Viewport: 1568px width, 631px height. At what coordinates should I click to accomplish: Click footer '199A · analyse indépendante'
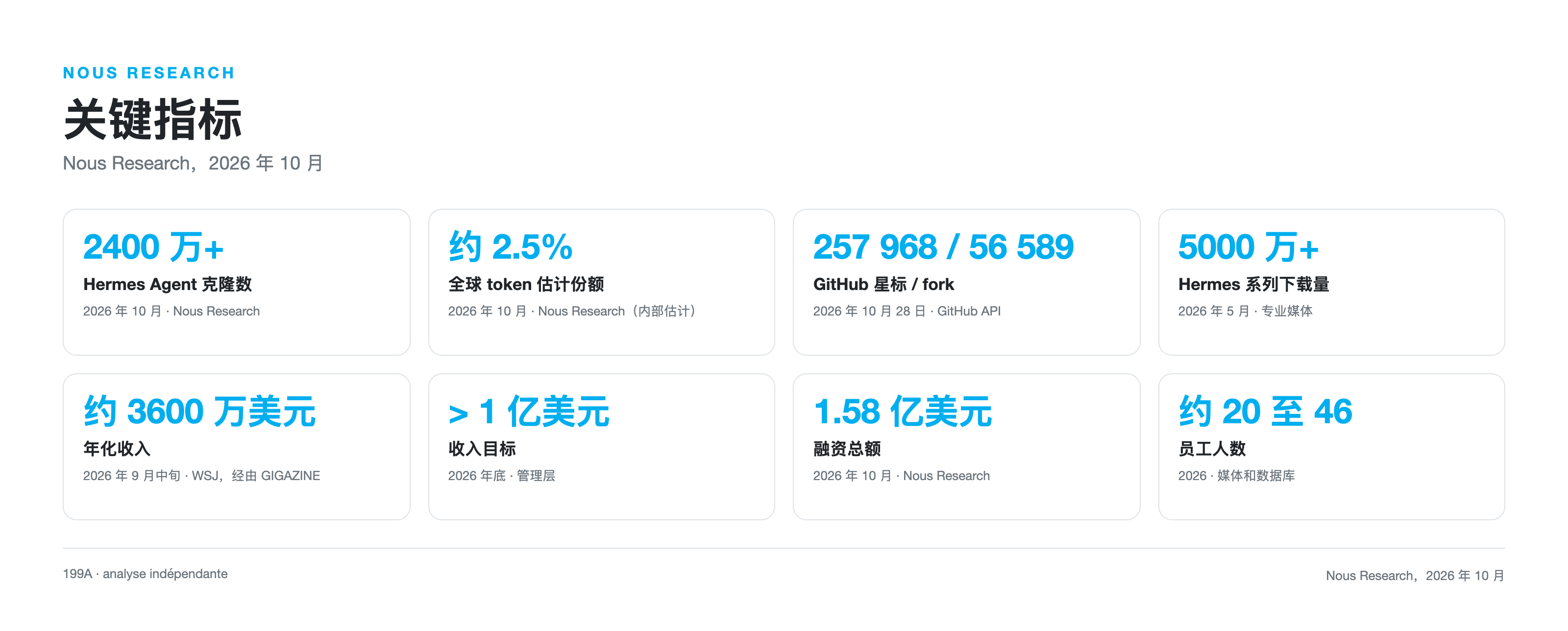(145, 574)
